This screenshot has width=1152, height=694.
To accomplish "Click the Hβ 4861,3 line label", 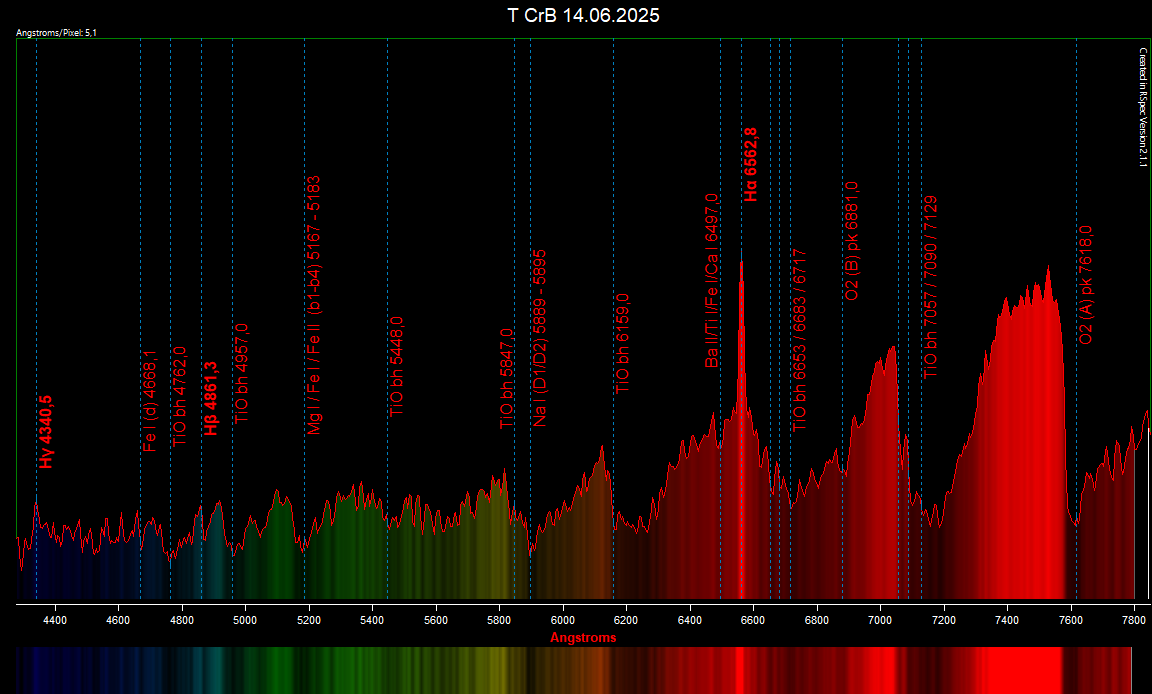I will pos(211,399).
